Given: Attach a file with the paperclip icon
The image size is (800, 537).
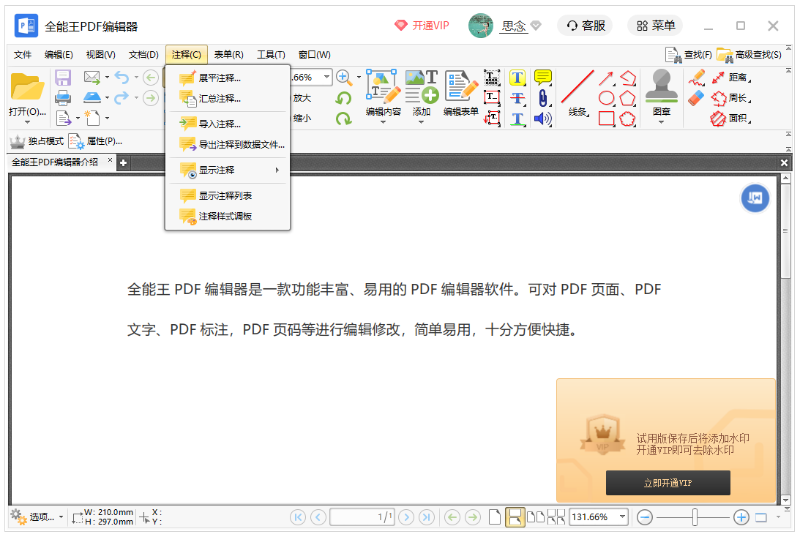Looking at the screenshot, I should pyautogui.click(x=543, y=98).
